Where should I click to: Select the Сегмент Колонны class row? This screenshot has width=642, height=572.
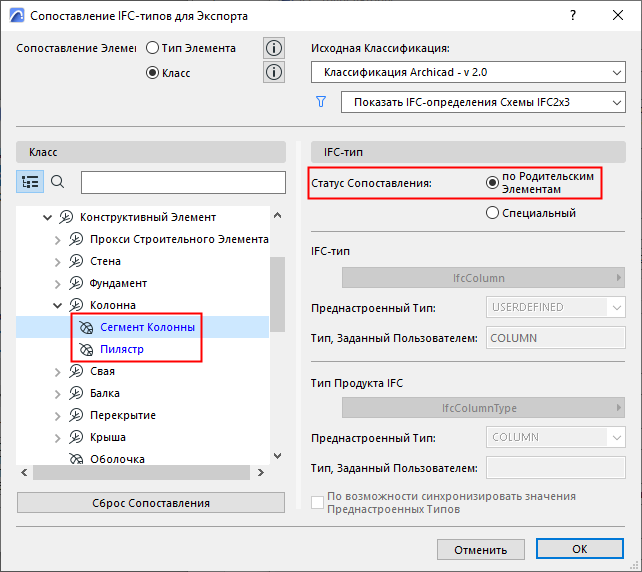click(142, 327)
